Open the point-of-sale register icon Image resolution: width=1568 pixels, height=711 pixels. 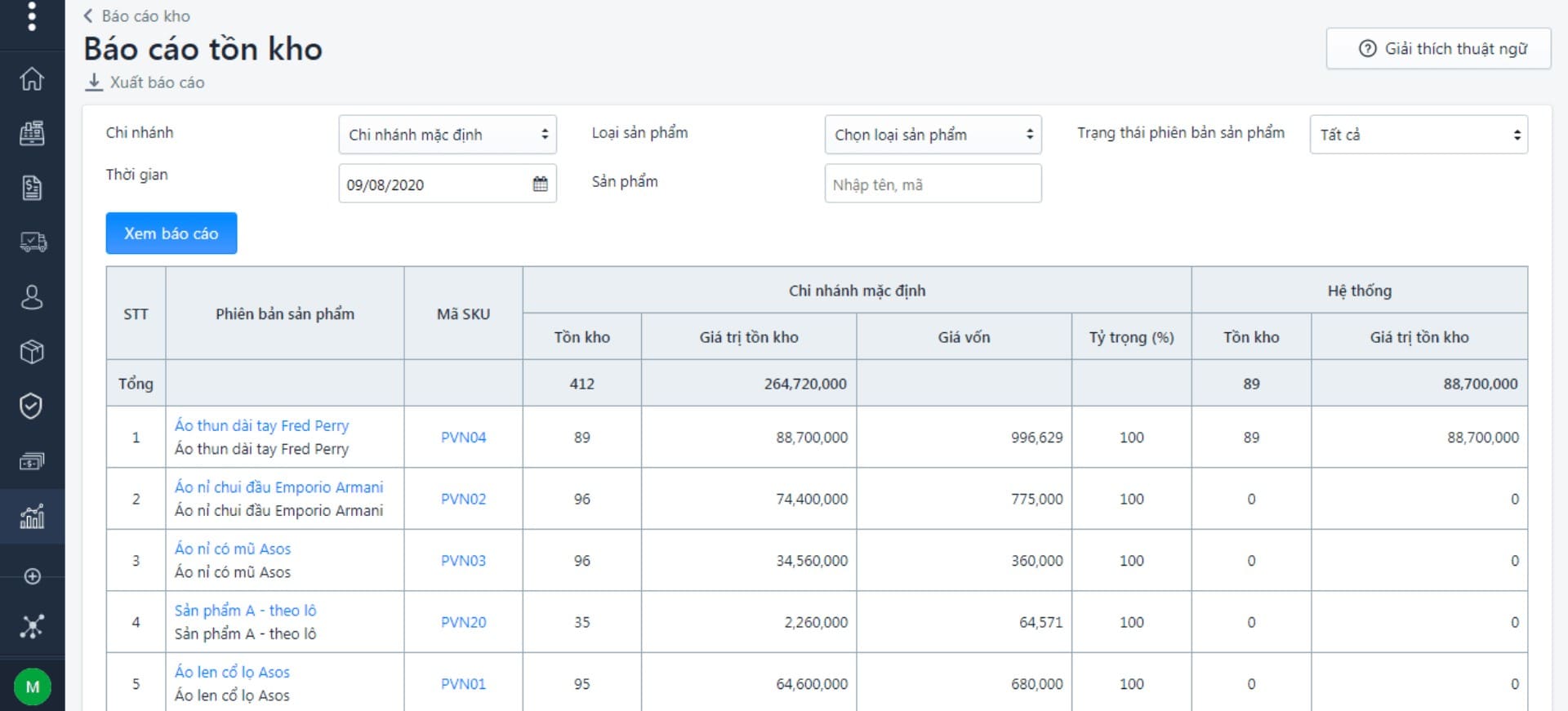click(32, 133)
